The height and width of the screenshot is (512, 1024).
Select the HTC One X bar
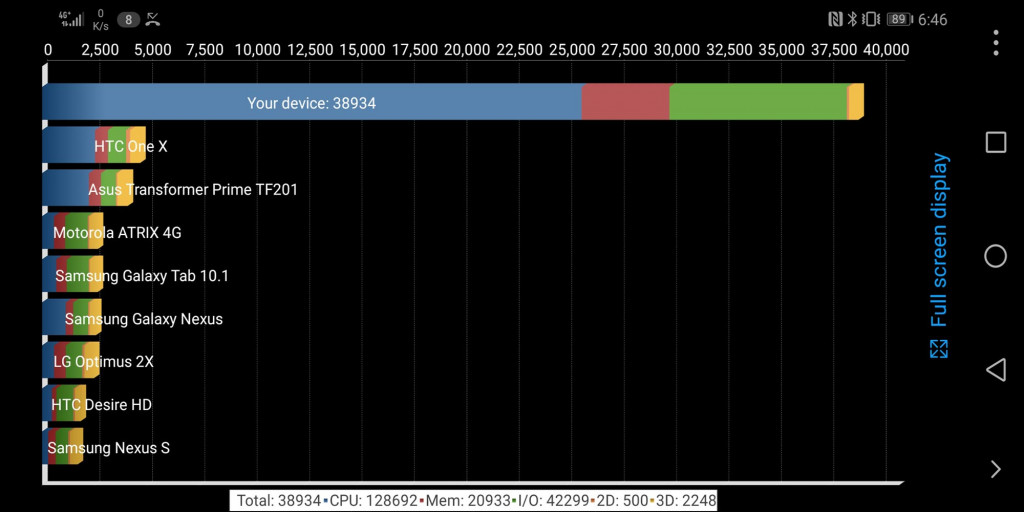pyautogui.click(x=93, y=145)
